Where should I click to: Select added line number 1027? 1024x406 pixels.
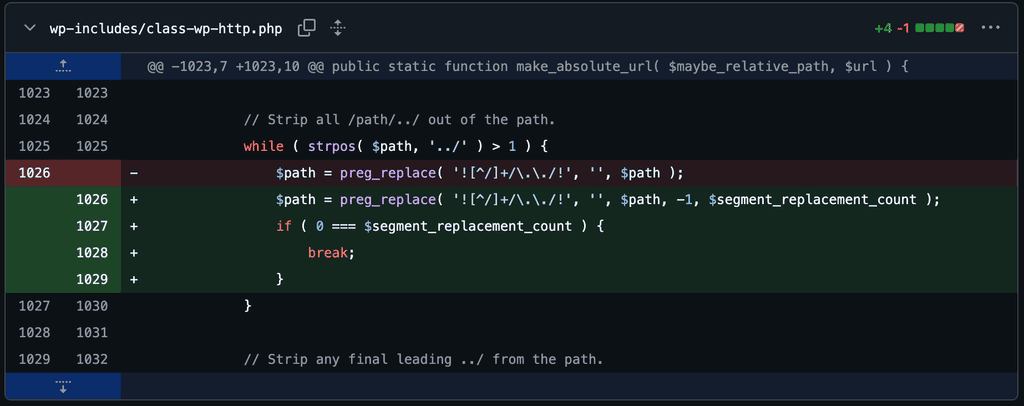pos(92,226)
